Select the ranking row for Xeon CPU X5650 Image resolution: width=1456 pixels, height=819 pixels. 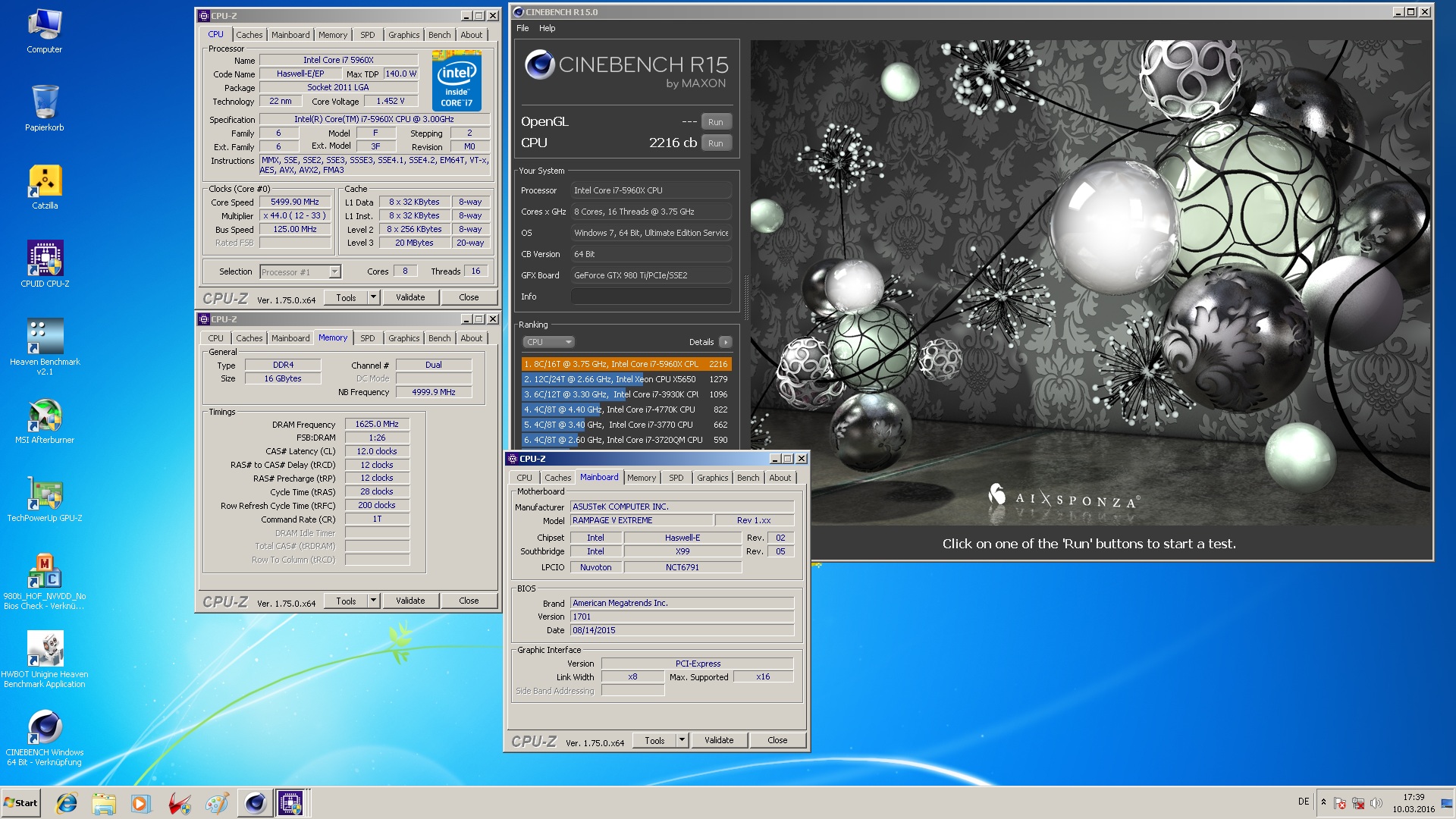[626, 379]
